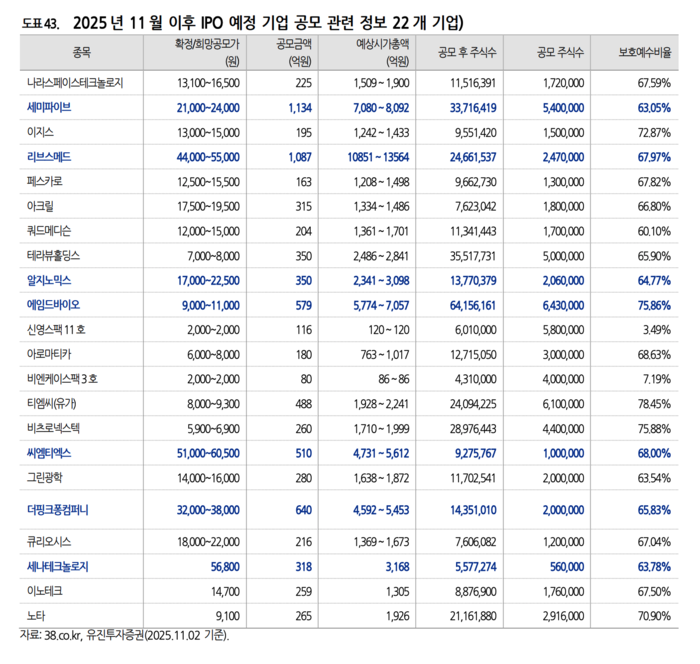This screenshot has height=664, width=700.
Task: Click share count 35,517,731
Action: pyautogui.click(x=473, y=256)
